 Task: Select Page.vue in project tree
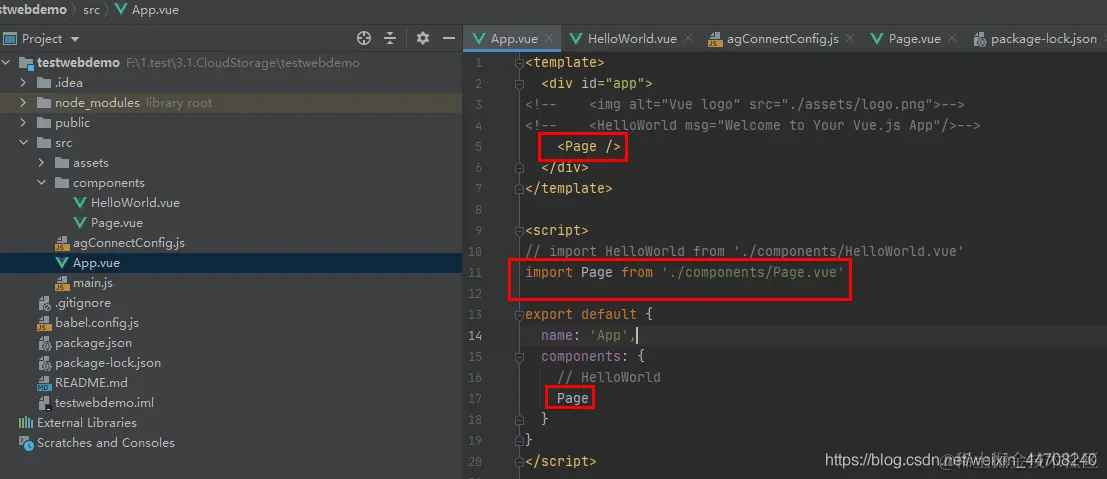(x=116, y=223)
